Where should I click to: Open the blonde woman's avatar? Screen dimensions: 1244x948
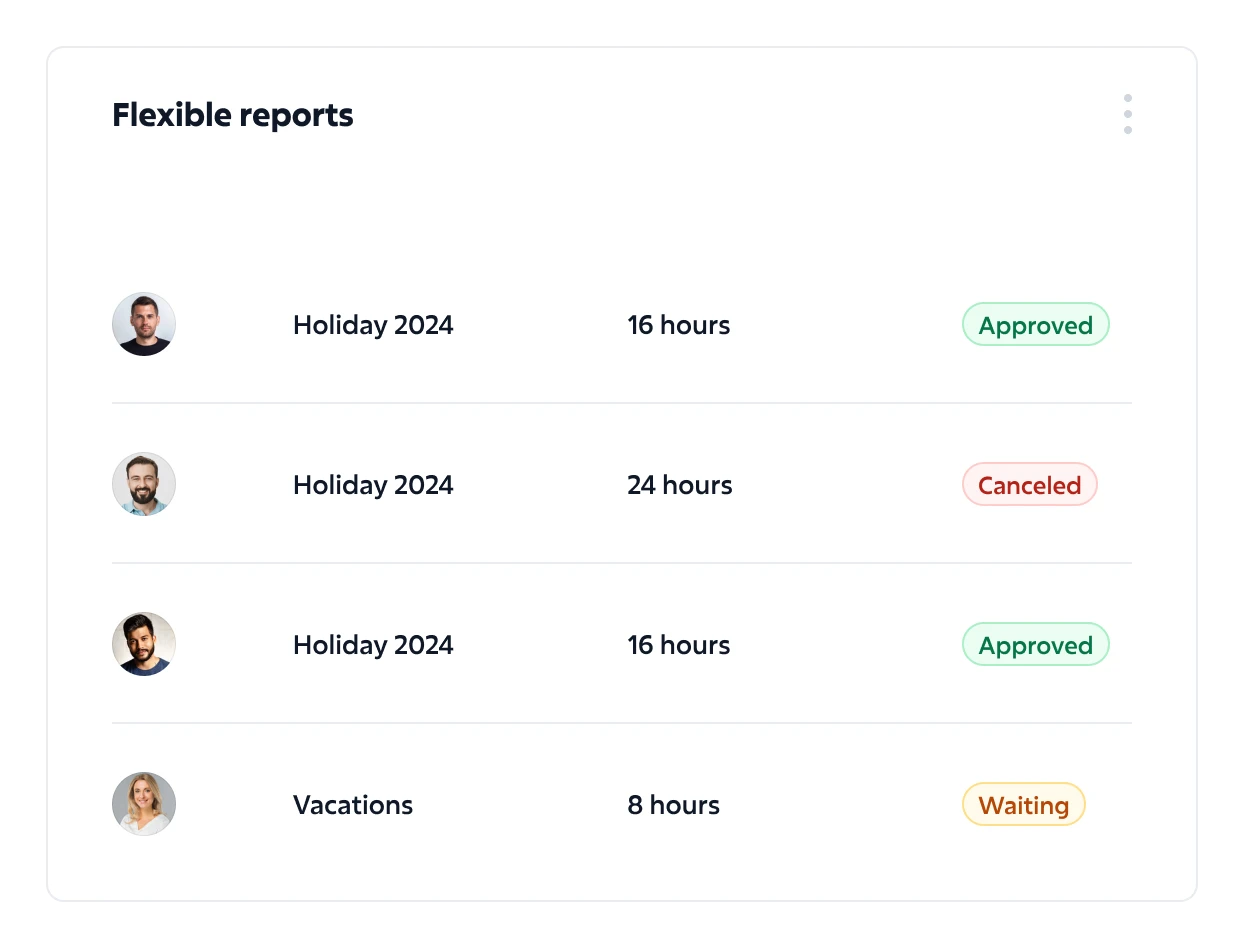[144, 804]
